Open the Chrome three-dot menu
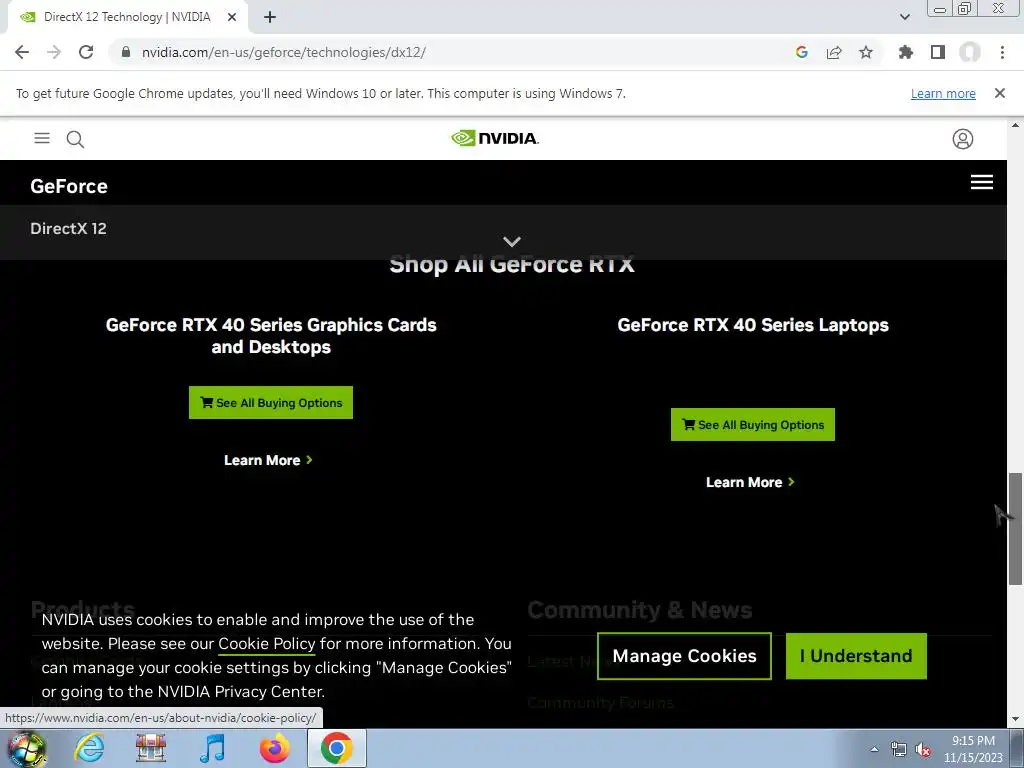The height and width of the screenshot is (768, 1024). 1002,52
